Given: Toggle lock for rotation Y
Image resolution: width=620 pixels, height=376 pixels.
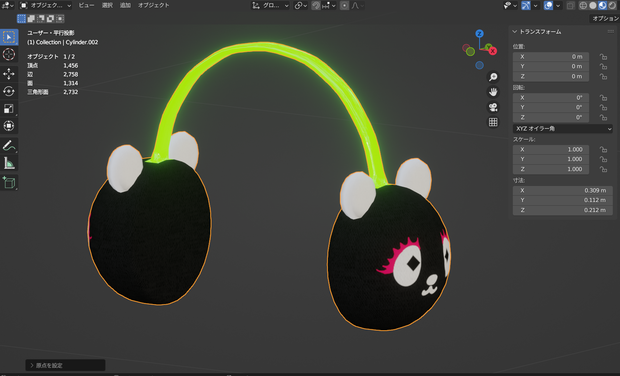Looking at the screenshot, I should tap(603, 108).
